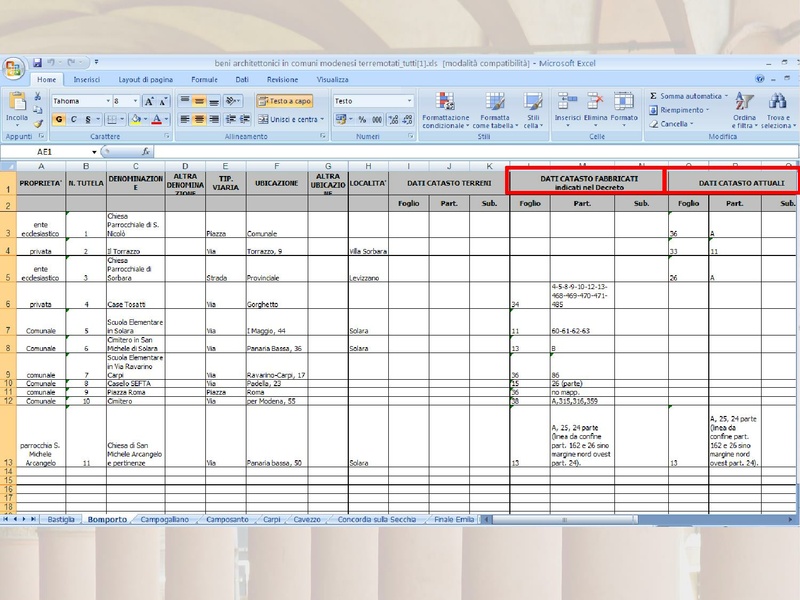Viewport: 800px width, 600px height.
Task: Save the workbook from quick access toolbar
Action: (x=37, y=62)
